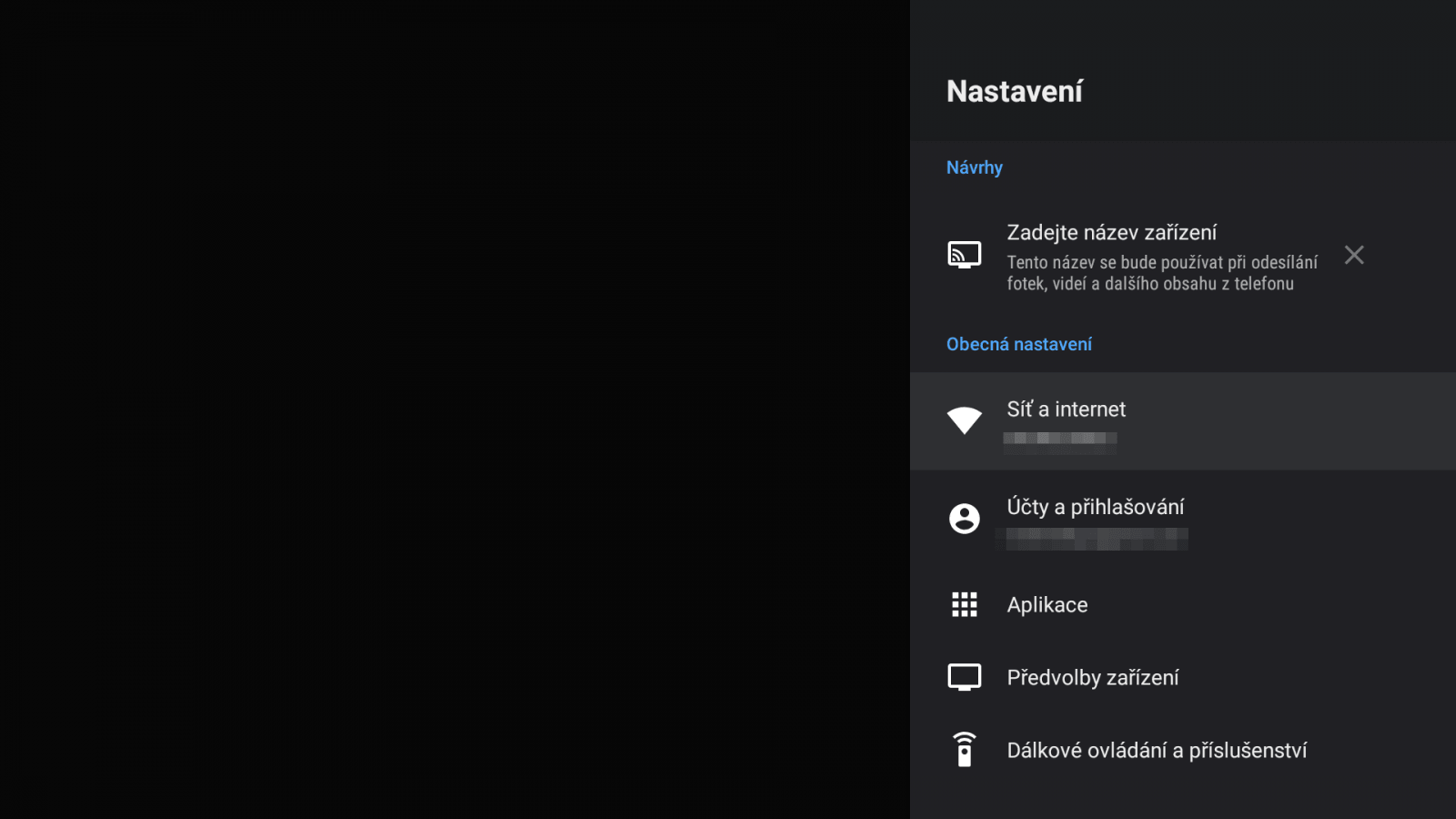Click the Nastavení title heading
The image size is (1456, 819).
(x=1015, y=90)
